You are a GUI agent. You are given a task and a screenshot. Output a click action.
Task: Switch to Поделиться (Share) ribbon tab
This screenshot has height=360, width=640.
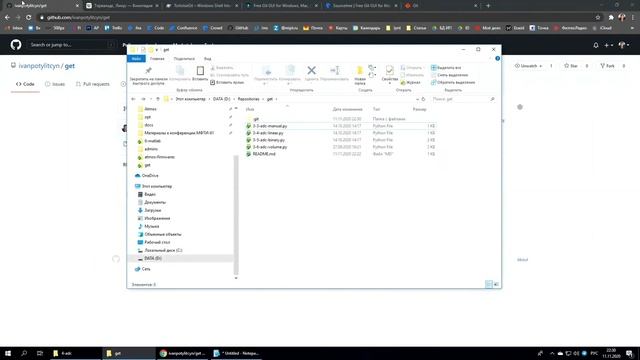point(184,59)
